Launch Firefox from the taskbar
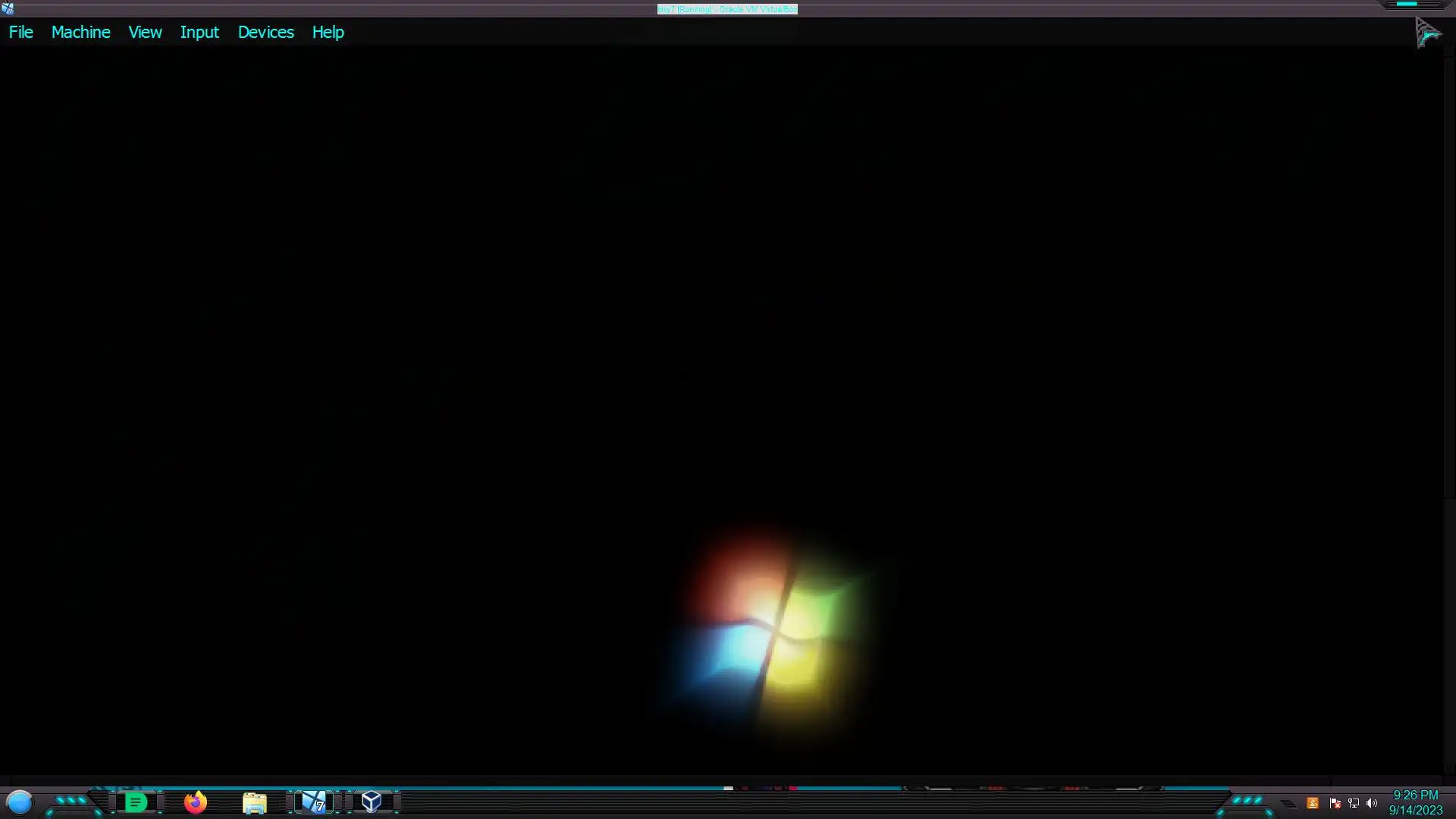The height and width of the screenshot is (819, 1456). [x=196, y=802]
